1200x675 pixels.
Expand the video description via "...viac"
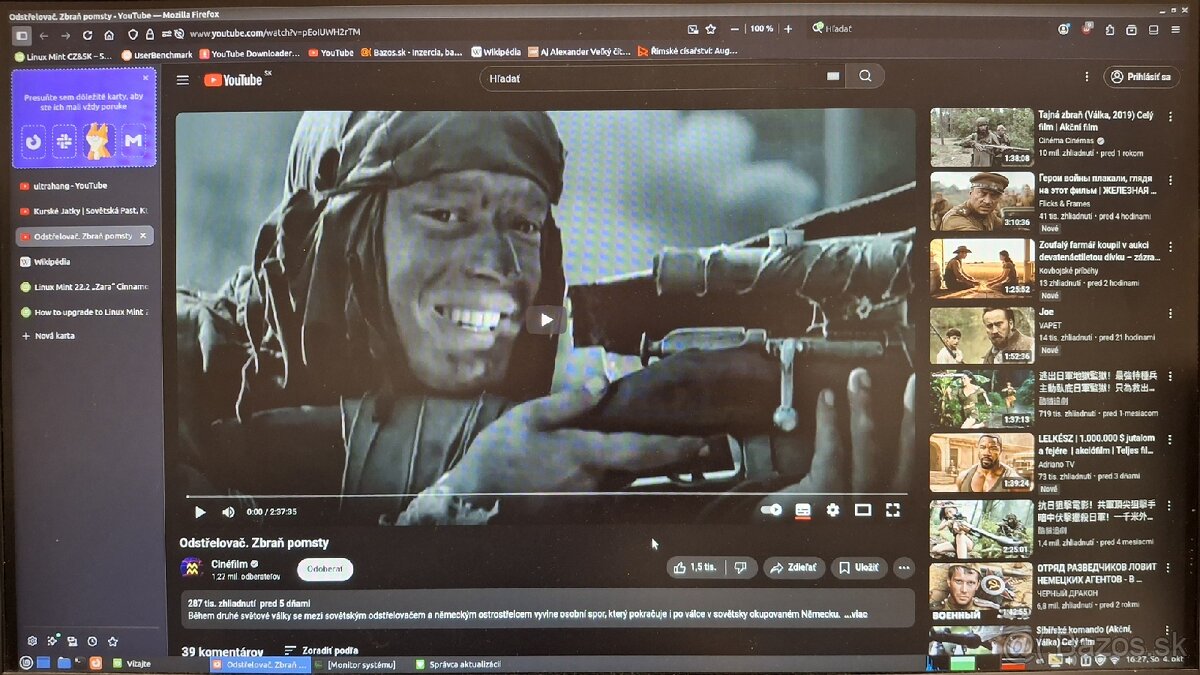pos(857,614)
